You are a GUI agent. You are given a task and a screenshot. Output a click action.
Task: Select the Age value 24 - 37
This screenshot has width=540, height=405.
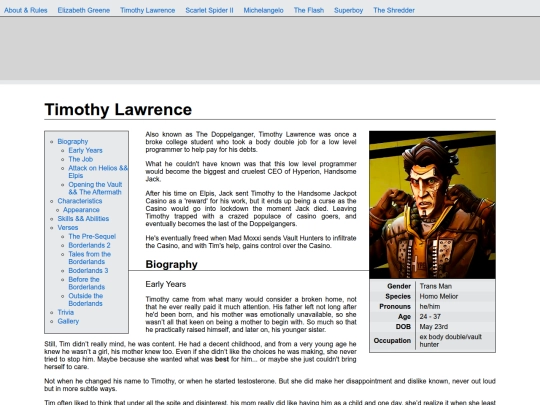(430, 316)
